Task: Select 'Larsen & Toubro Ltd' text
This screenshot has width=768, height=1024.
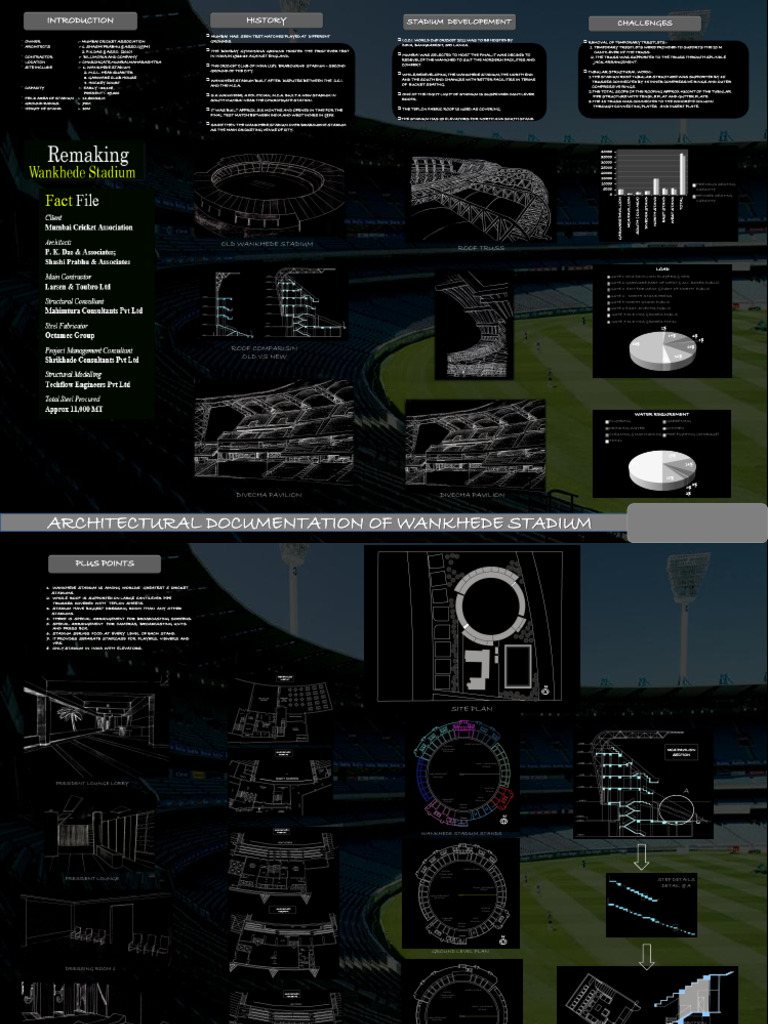Action: (78, 287)
